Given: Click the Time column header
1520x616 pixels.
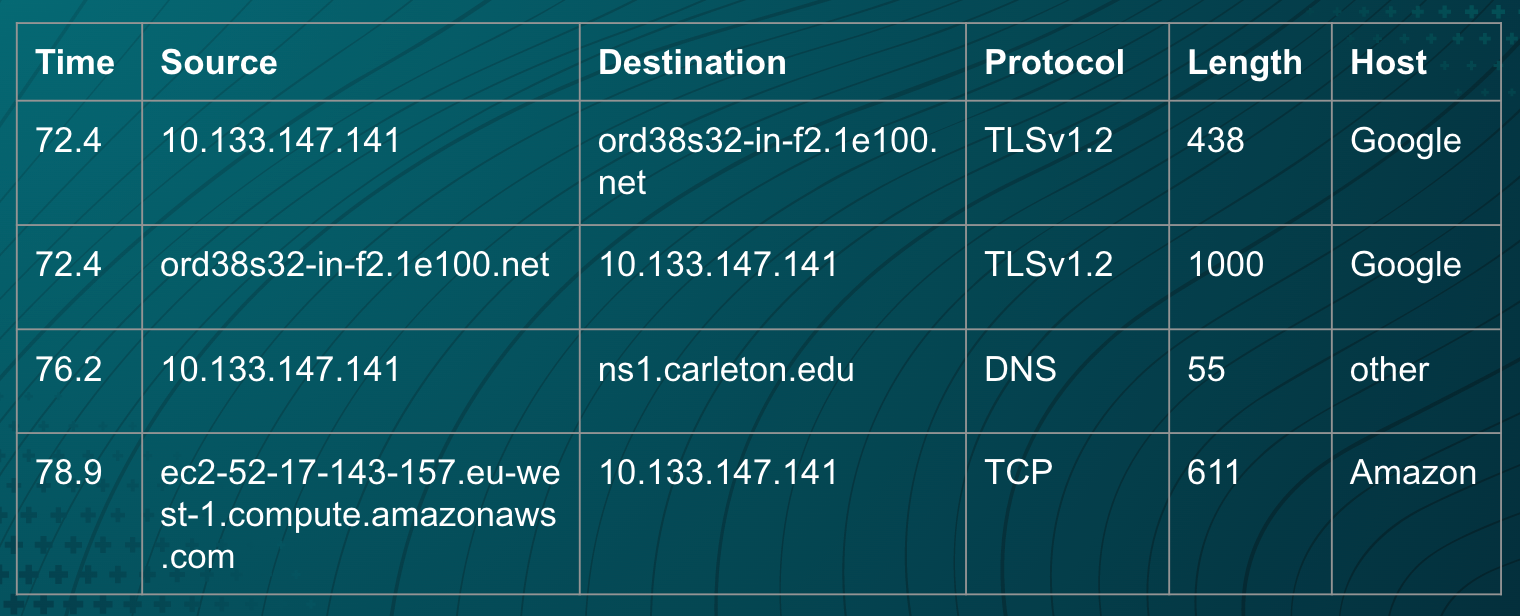Looking at the screenshot, I should click(x=75, y=63).
